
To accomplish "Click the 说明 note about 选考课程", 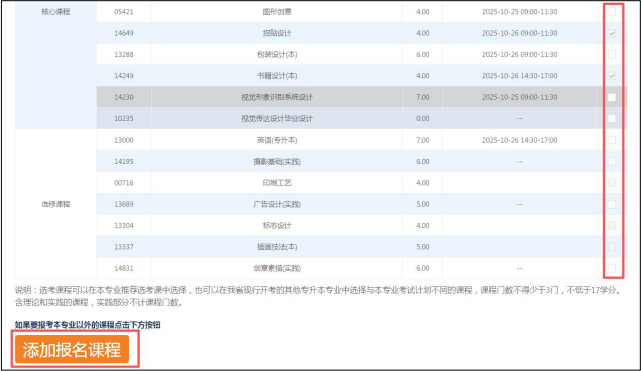I will pos(320,296).
